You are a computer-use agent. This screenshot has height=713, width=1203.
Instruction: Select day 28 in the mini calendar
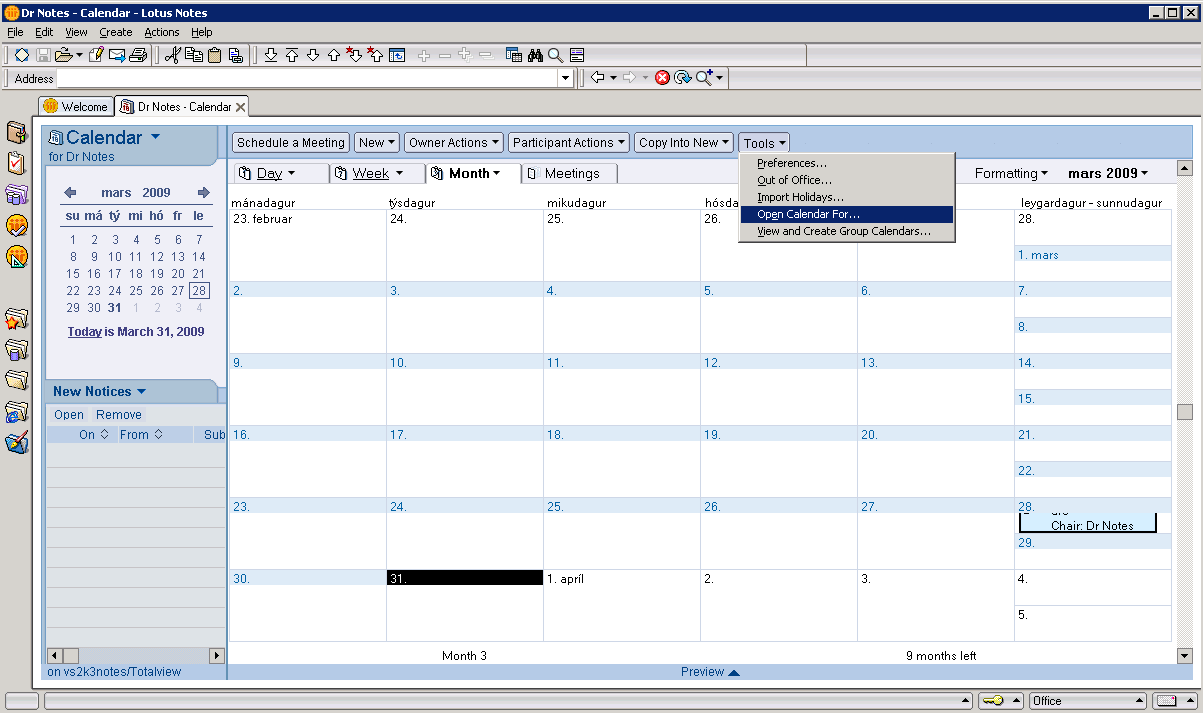[199, 291]
